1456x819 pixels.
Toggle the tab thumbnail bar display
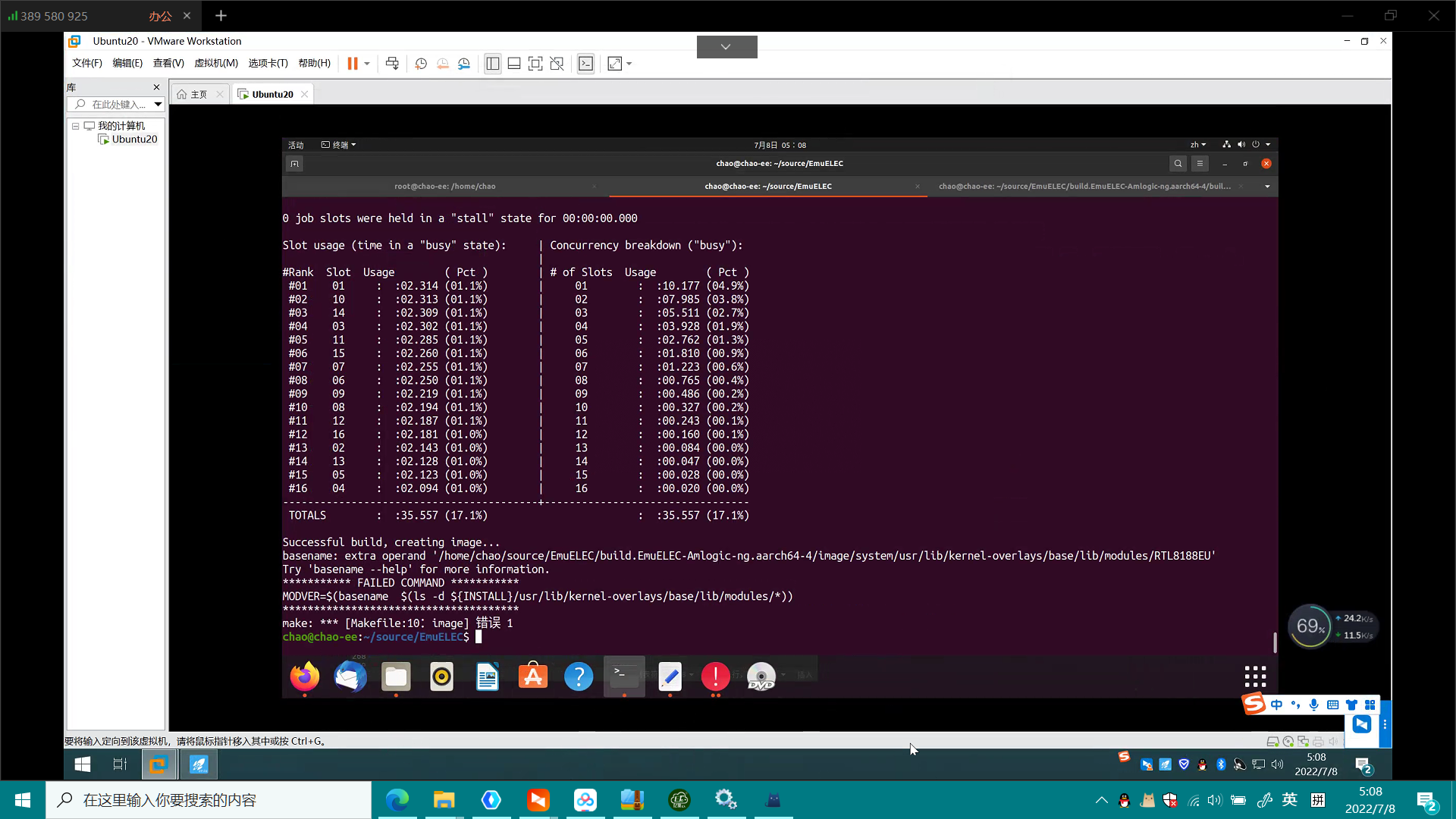(x=514, y=64)
